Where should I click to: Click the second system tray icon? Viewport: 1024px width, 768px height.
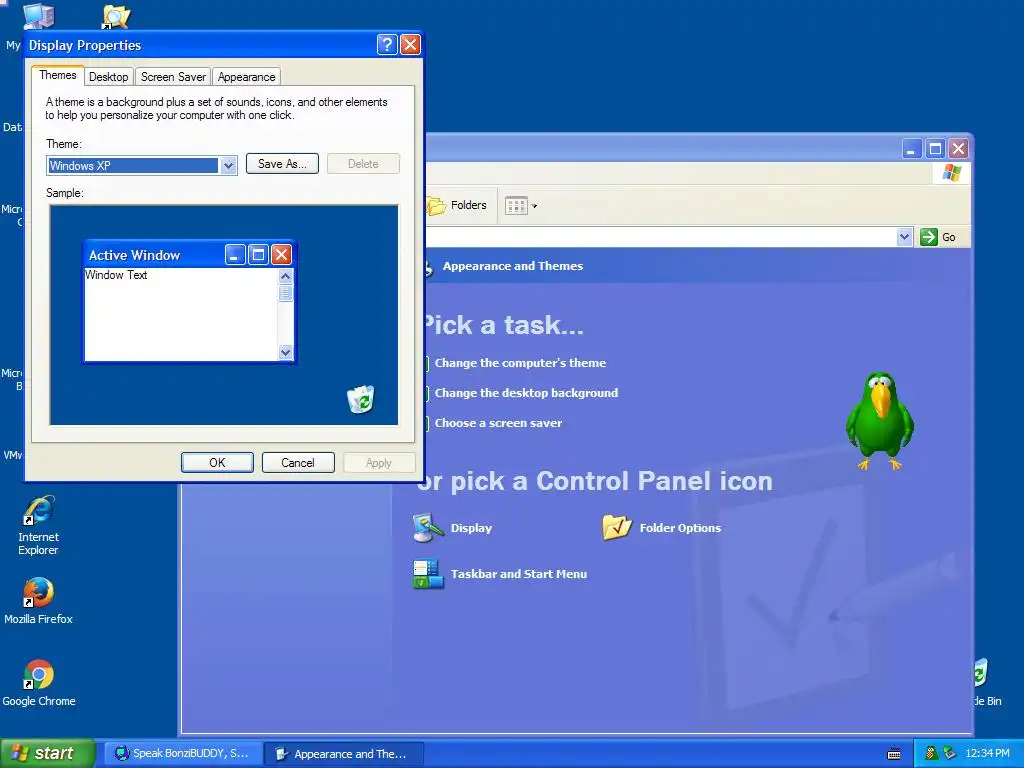[x=949, y=754]
